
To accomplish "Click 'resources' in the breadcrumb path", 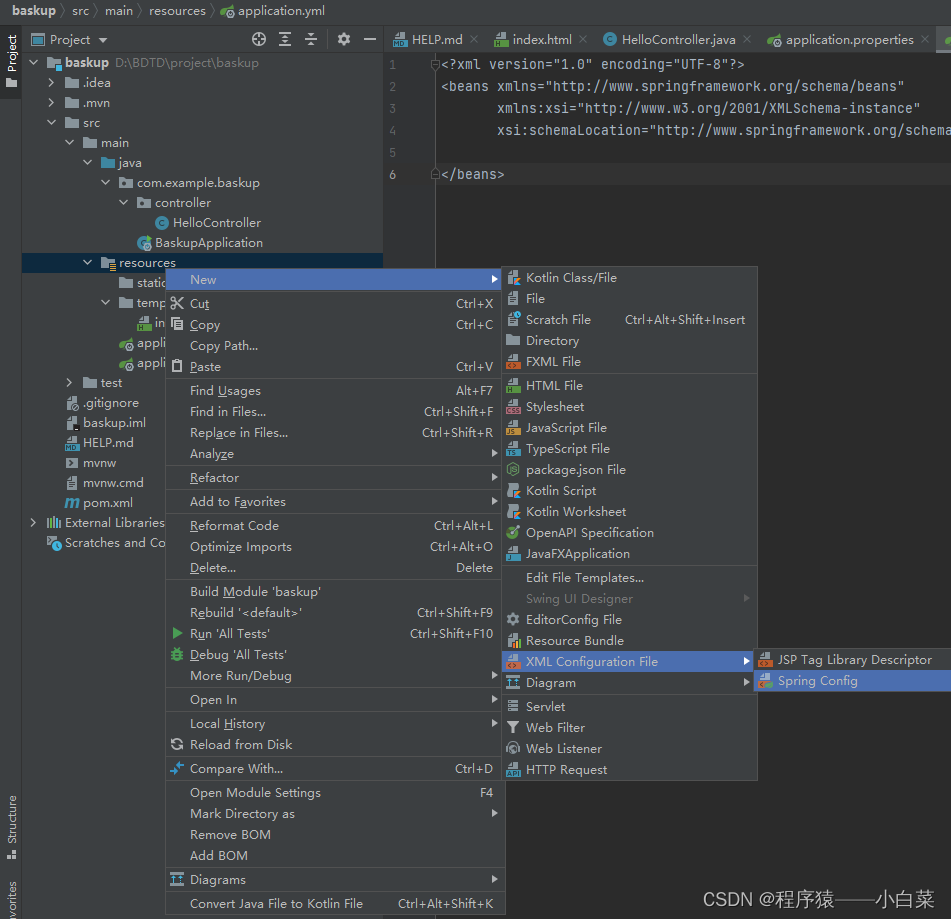I will click(177, 11).
